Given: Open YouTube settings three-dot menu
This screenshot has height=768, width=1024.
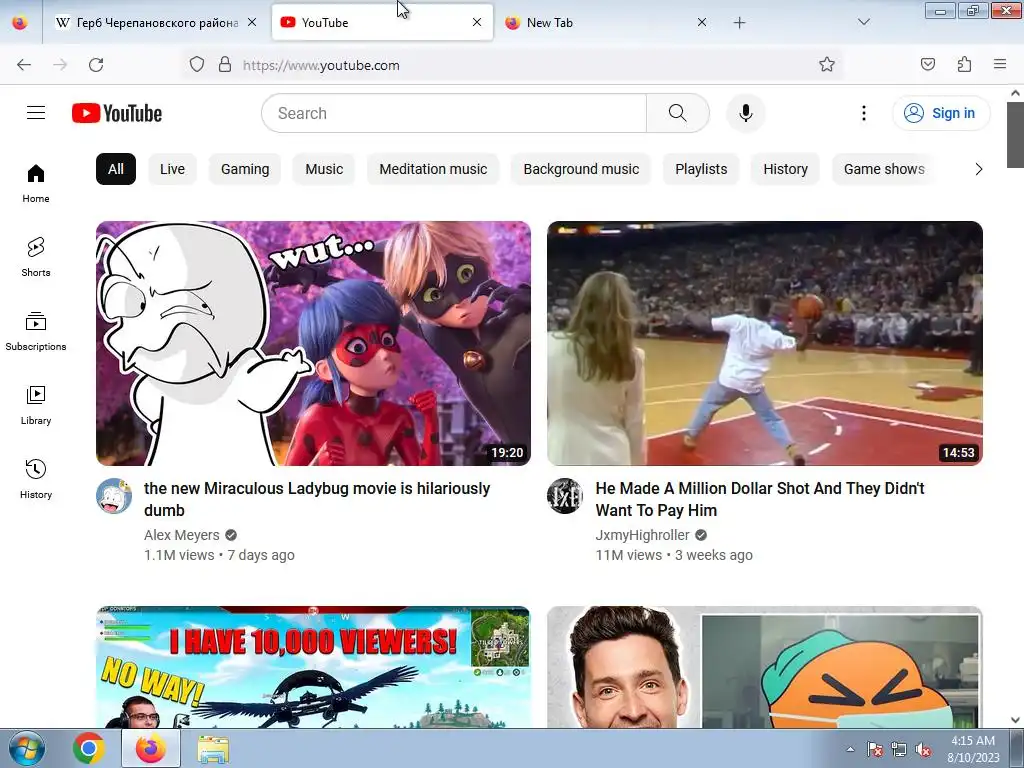Looking at the screenshot, I should (863, 113).
